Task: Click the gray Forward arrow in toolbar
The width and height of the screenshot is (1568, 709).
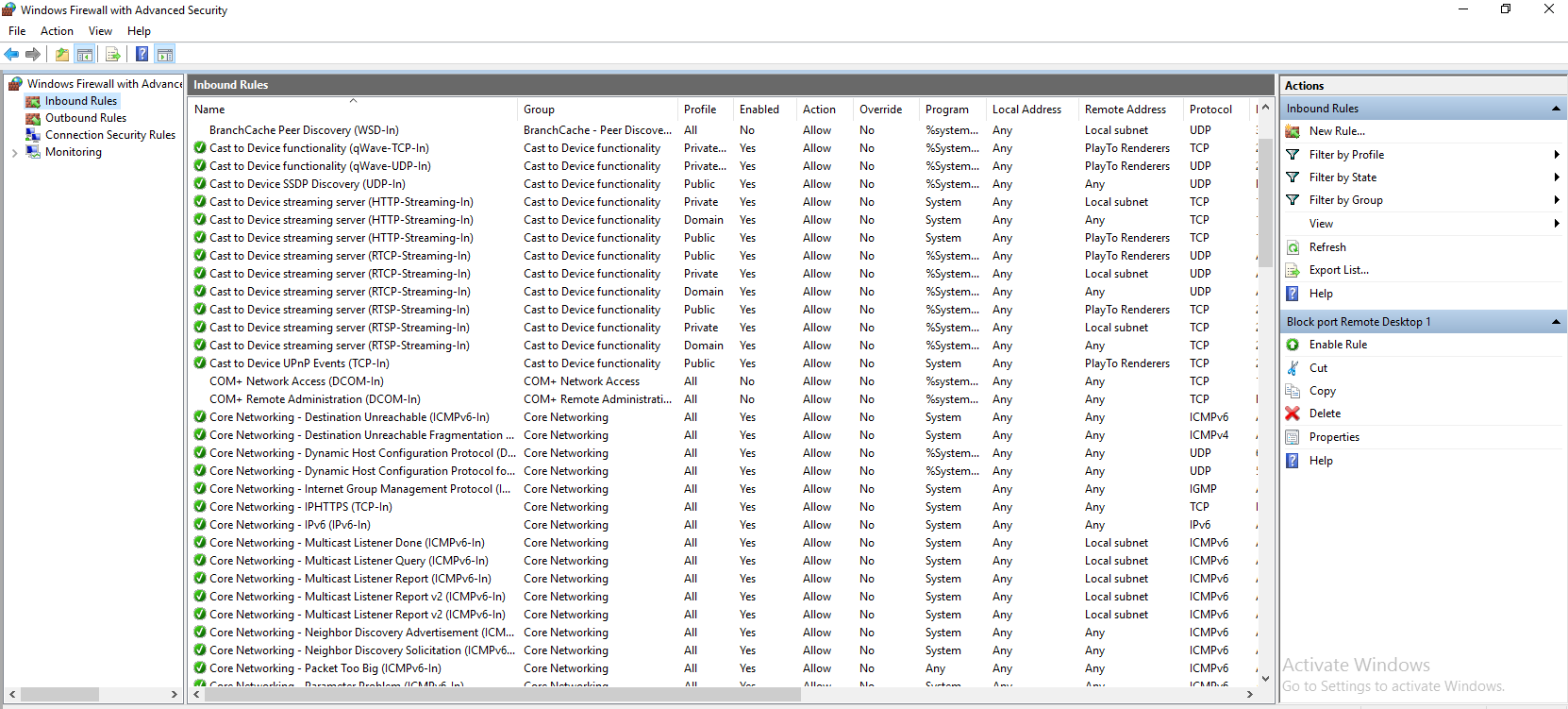Action: [33, 55]
